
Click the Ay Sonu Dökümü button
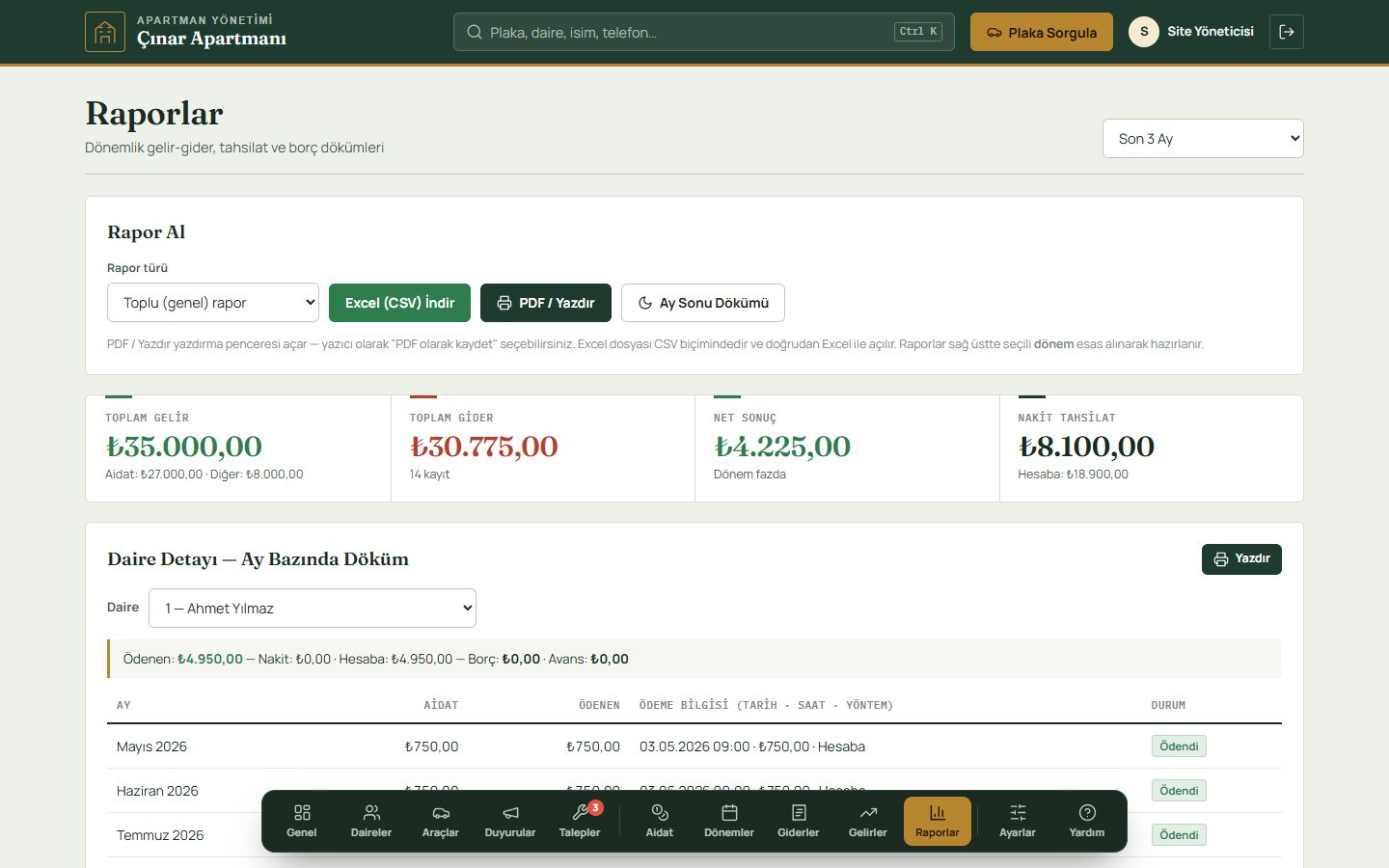click(703, 303)
